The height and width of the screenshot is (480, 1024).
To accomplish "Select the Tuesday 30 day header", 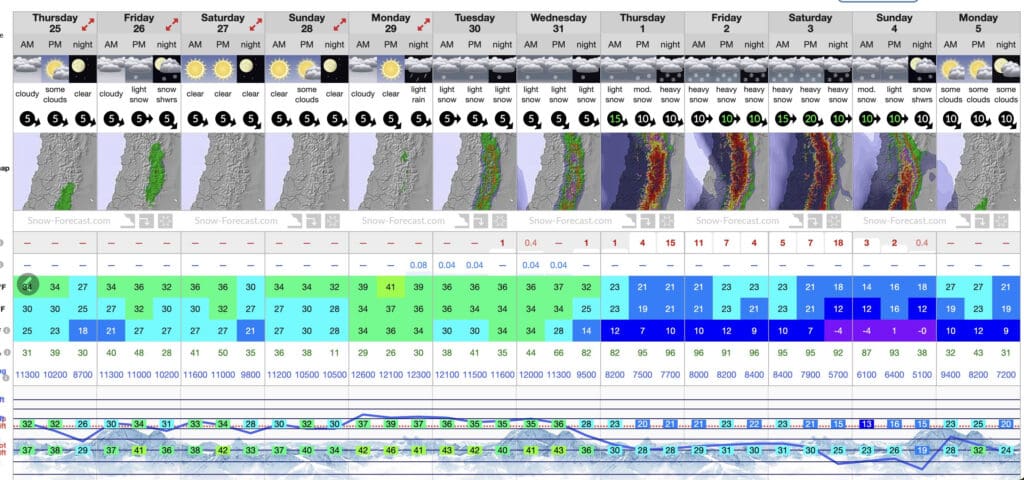I will click(x=475, y=23).
